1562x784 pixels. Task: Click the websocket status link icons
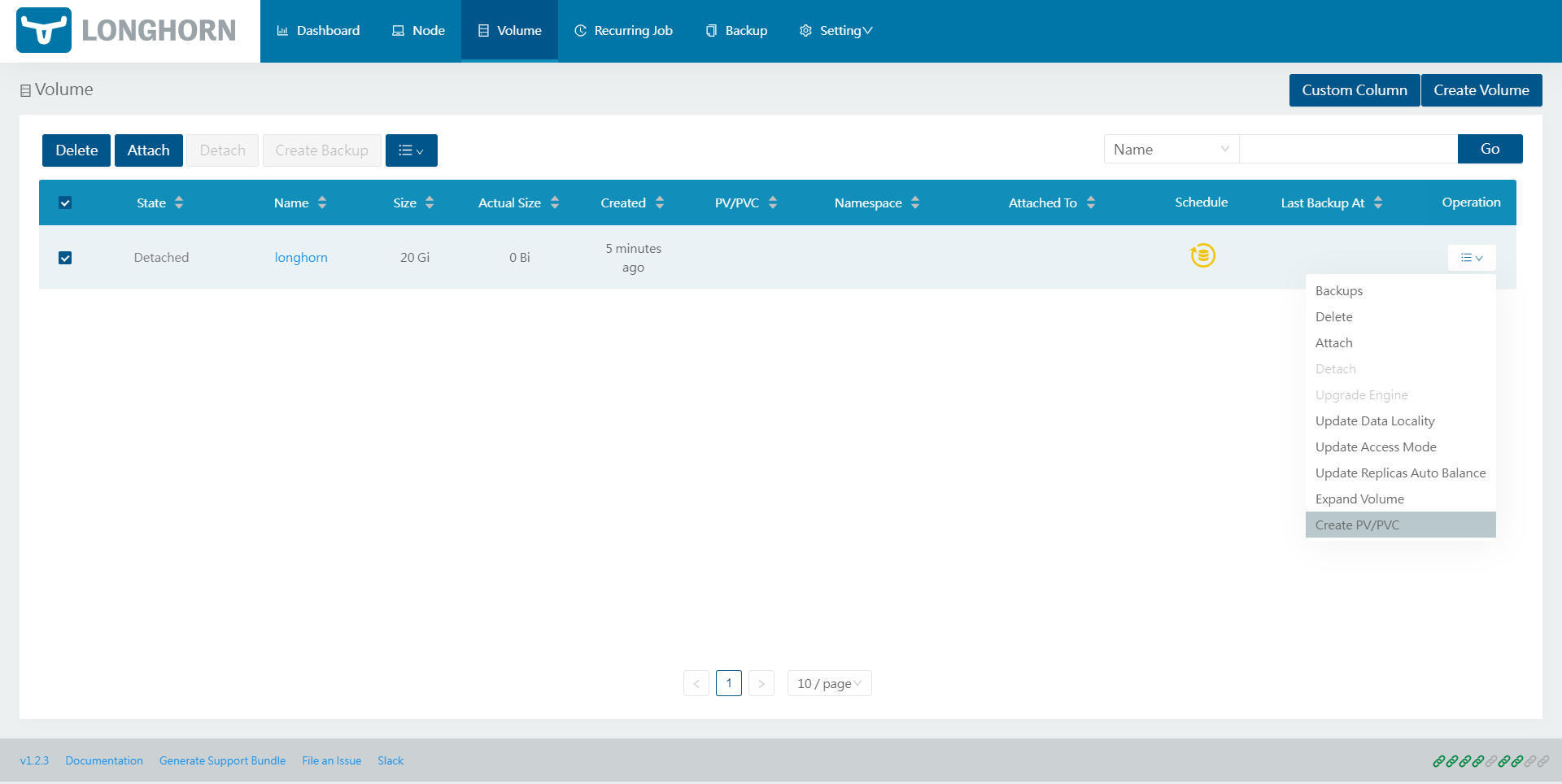tap(1490, 761)
